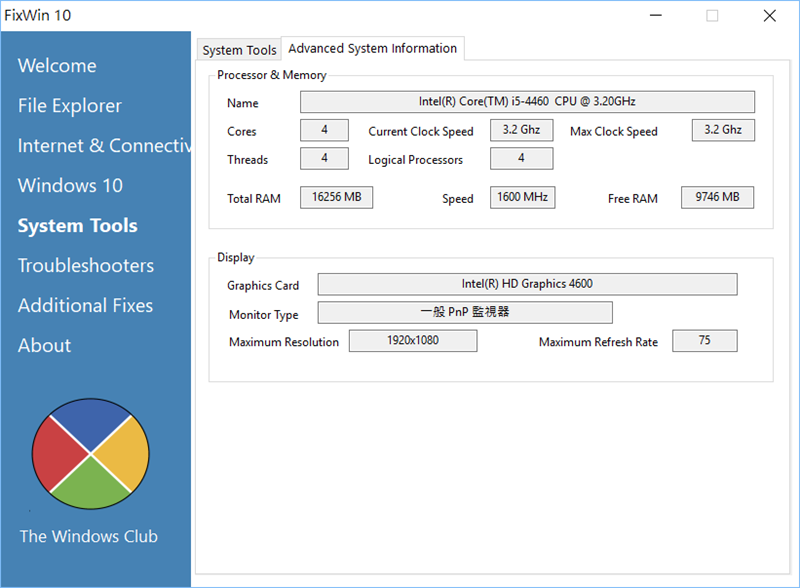Select the Graphics Card value field

[x=527, y=284]
